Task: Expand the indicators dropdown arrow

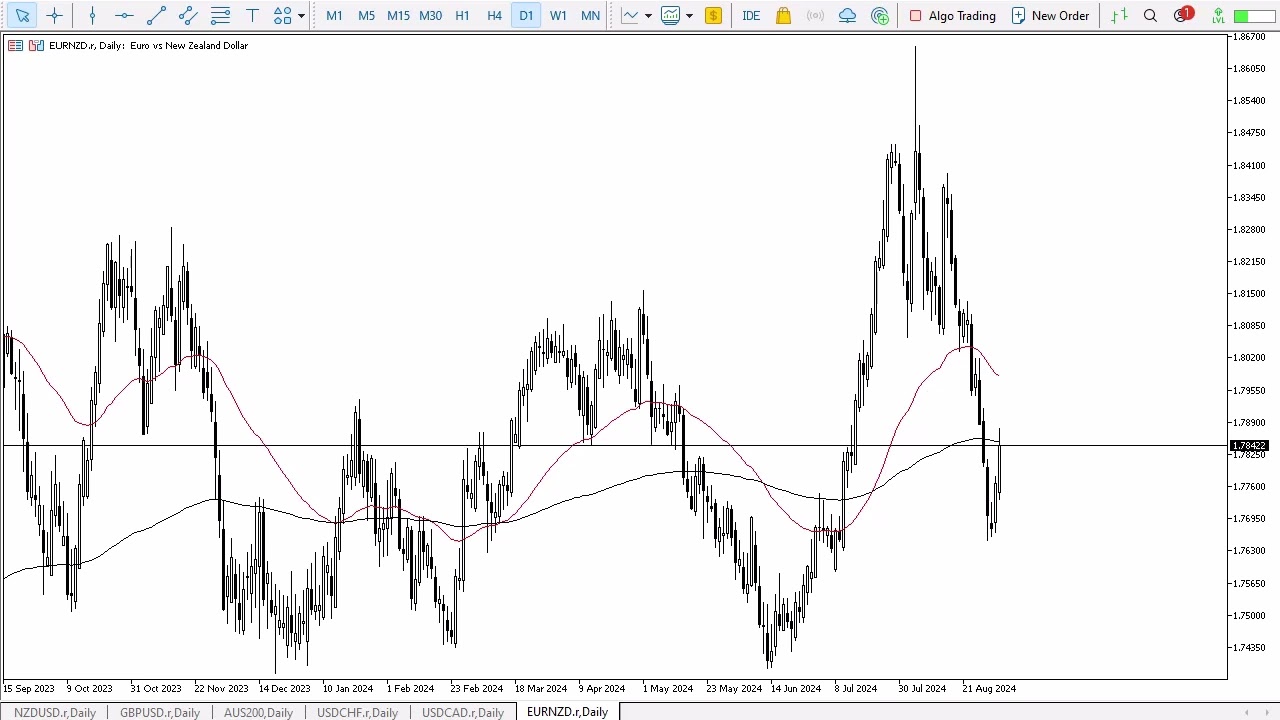Action: click(x=689, y=16)
